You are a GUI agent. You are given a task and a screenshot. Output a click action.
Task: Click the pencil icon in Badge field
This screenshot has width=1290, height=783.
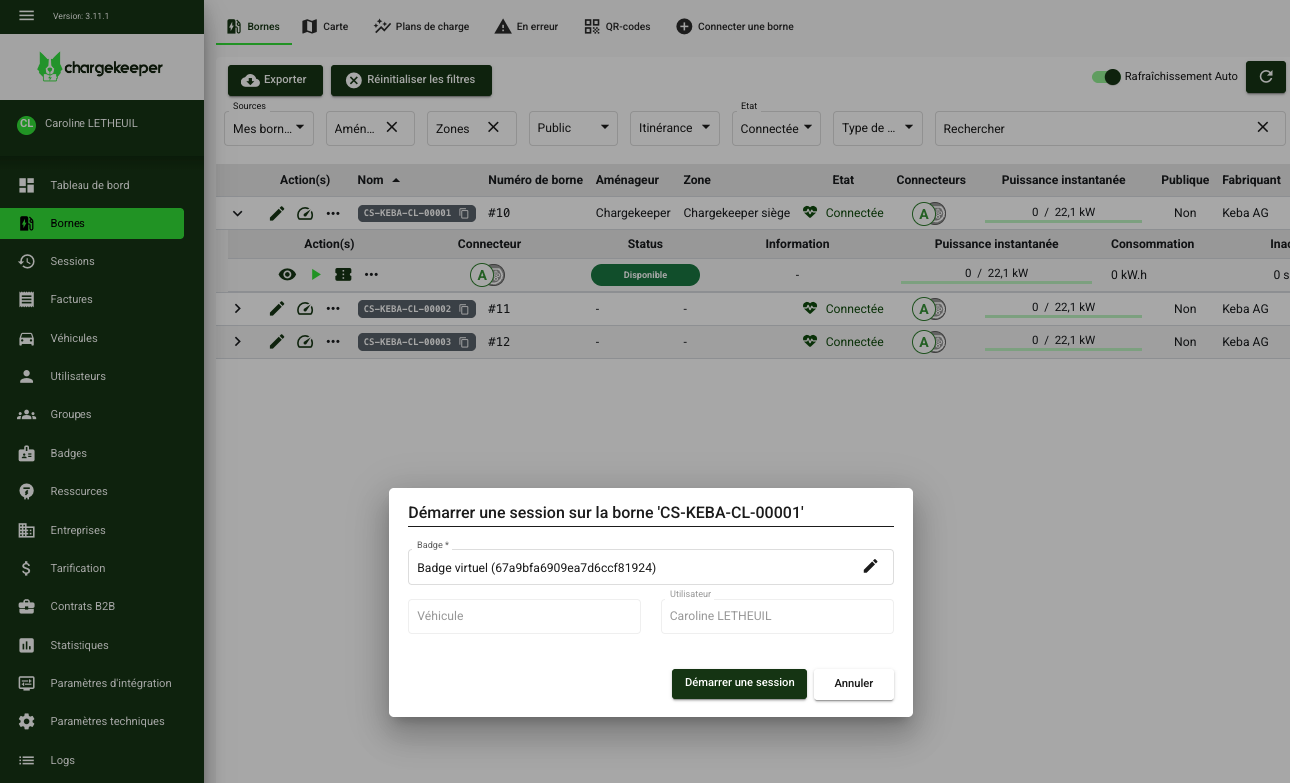click(x=870, y=567)
